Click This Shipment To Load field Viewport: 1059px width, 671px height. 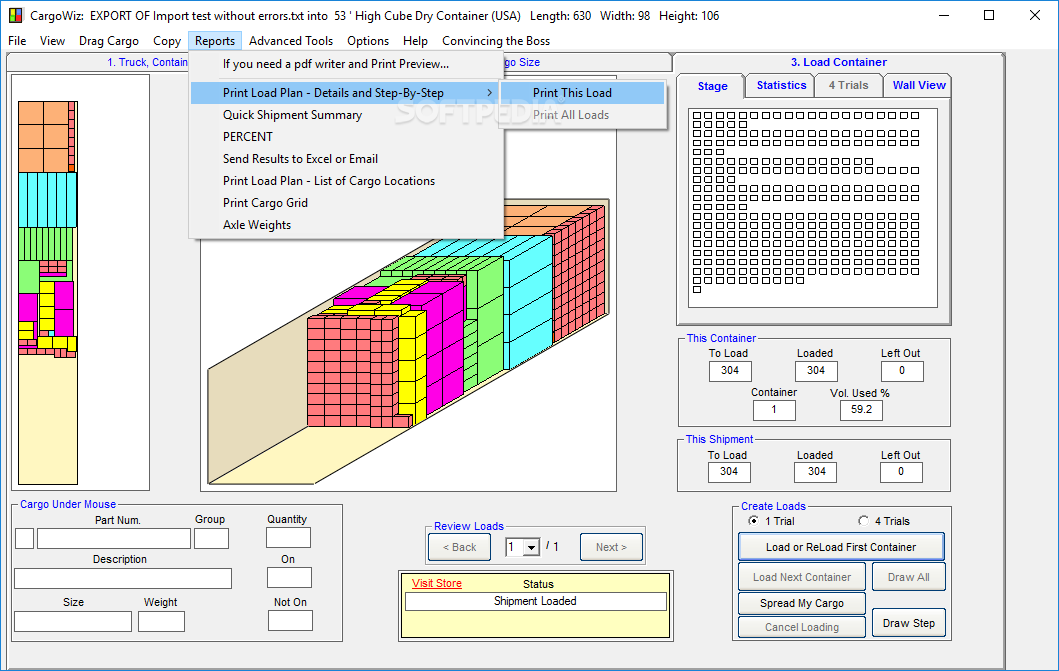(x=729, y=473)
